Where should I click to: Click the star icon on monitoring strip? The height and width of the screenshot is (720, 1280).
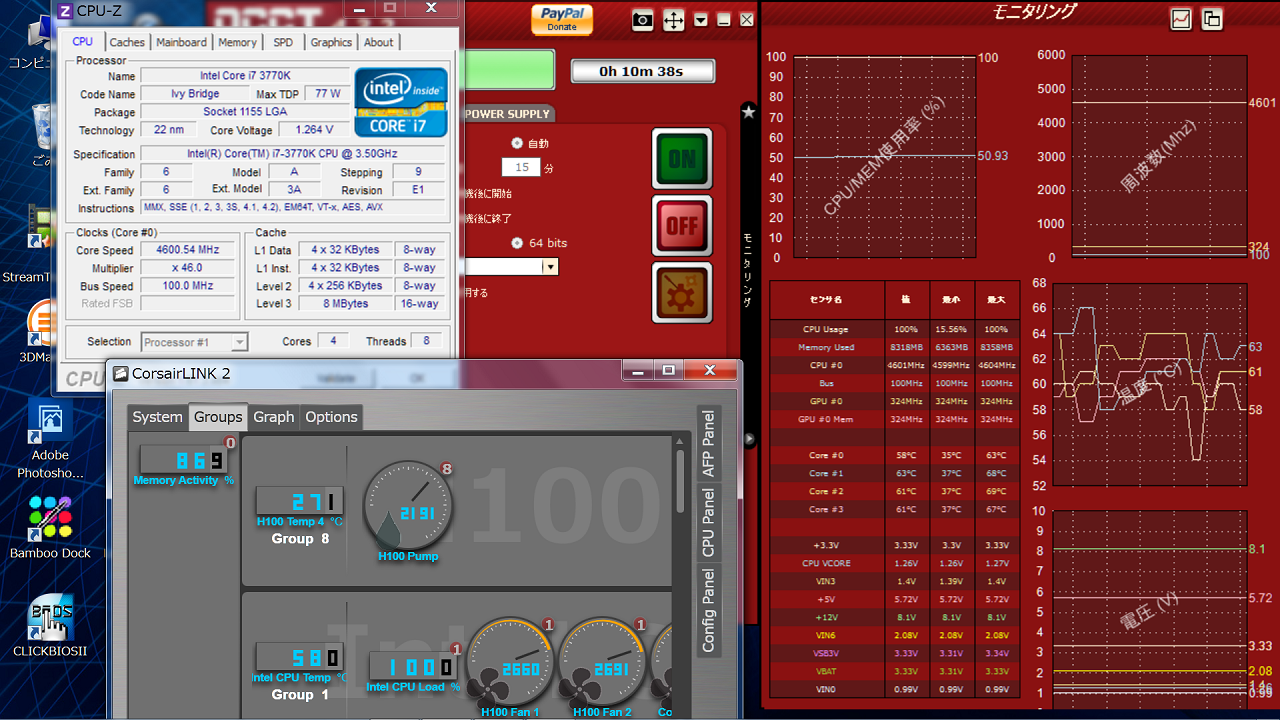click(x=748, y=112)
